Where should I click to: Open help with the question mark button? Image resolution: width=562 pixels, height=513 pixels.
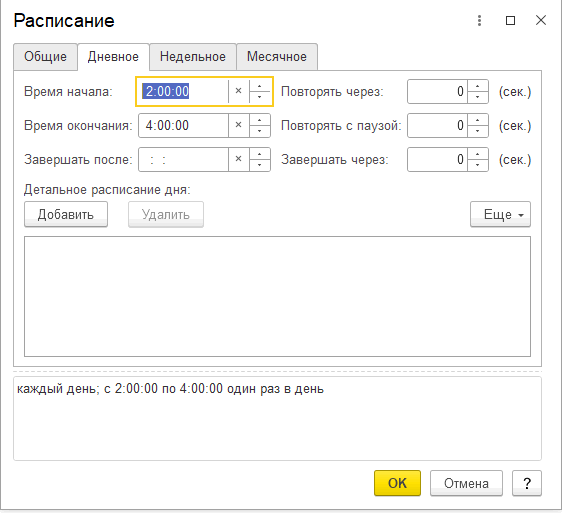click(527, 483)
